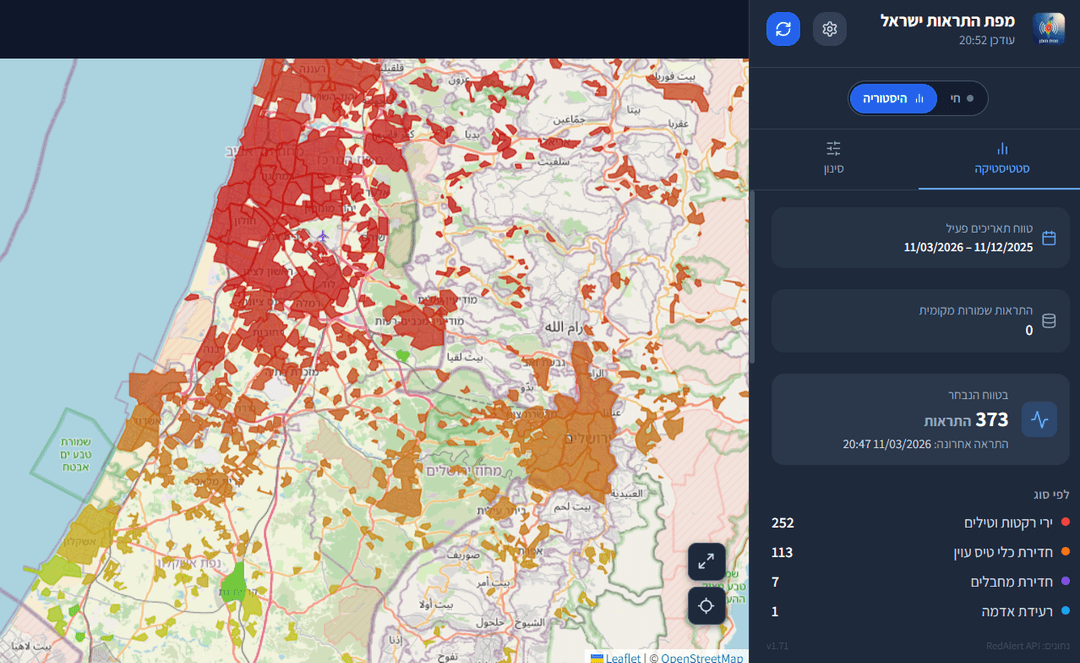
Task: Select history mode (היסטוריה)
Action: pos(893,98)
